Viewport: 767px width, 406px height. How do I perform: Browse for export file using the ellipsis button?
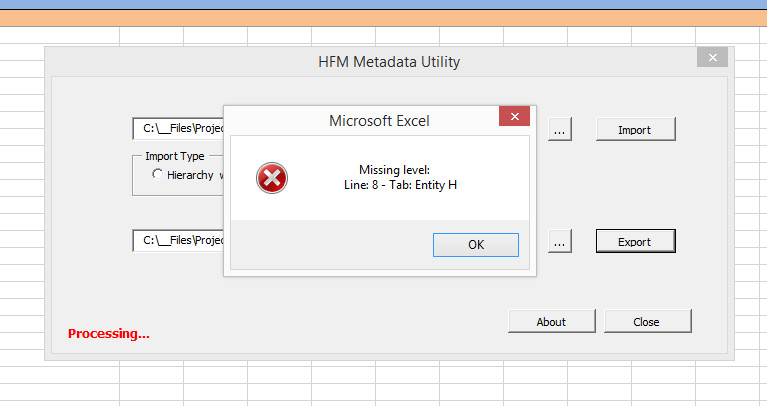[x=560, y=242]
